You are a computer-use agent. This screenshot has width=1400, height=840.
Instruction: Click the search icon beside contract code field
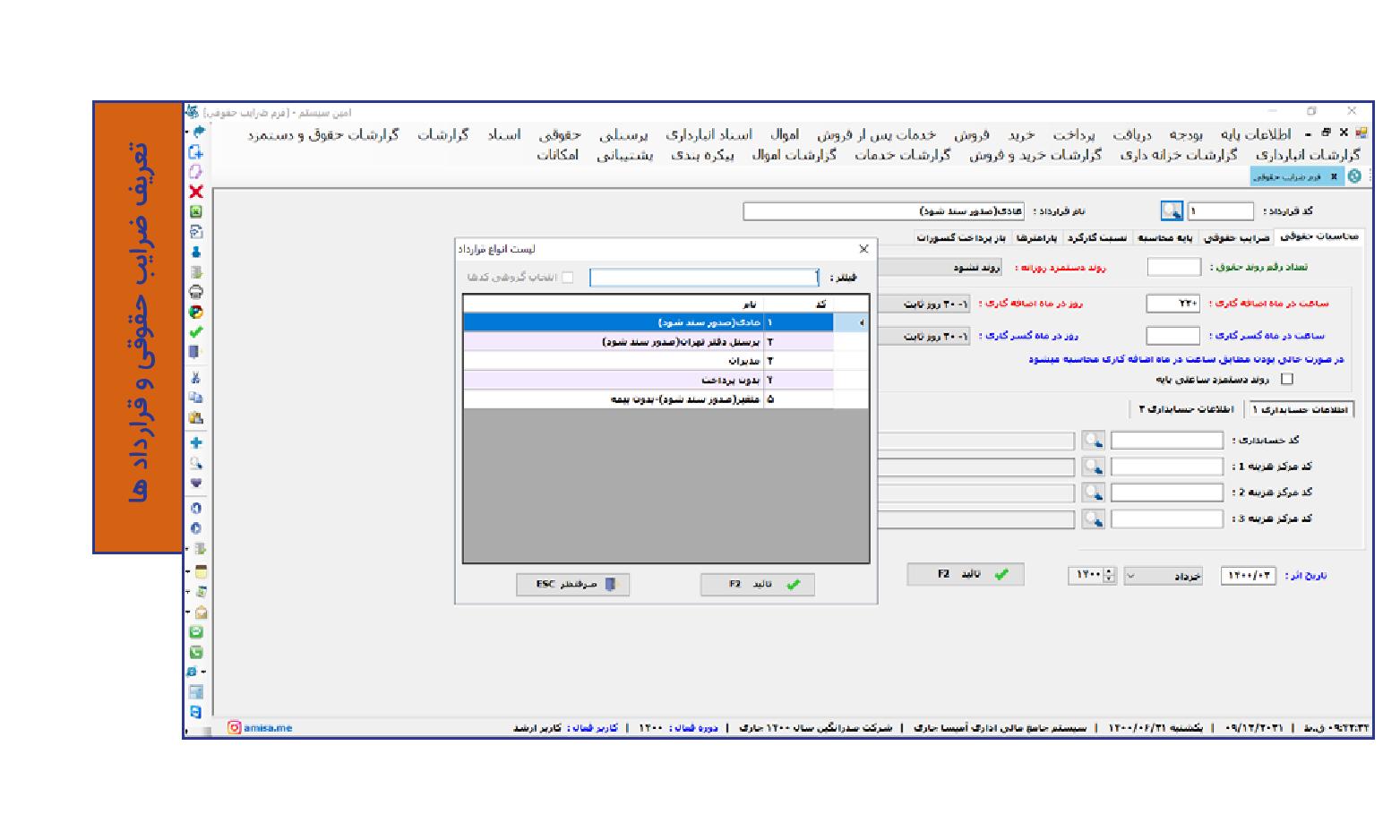tap(1172, 211)
